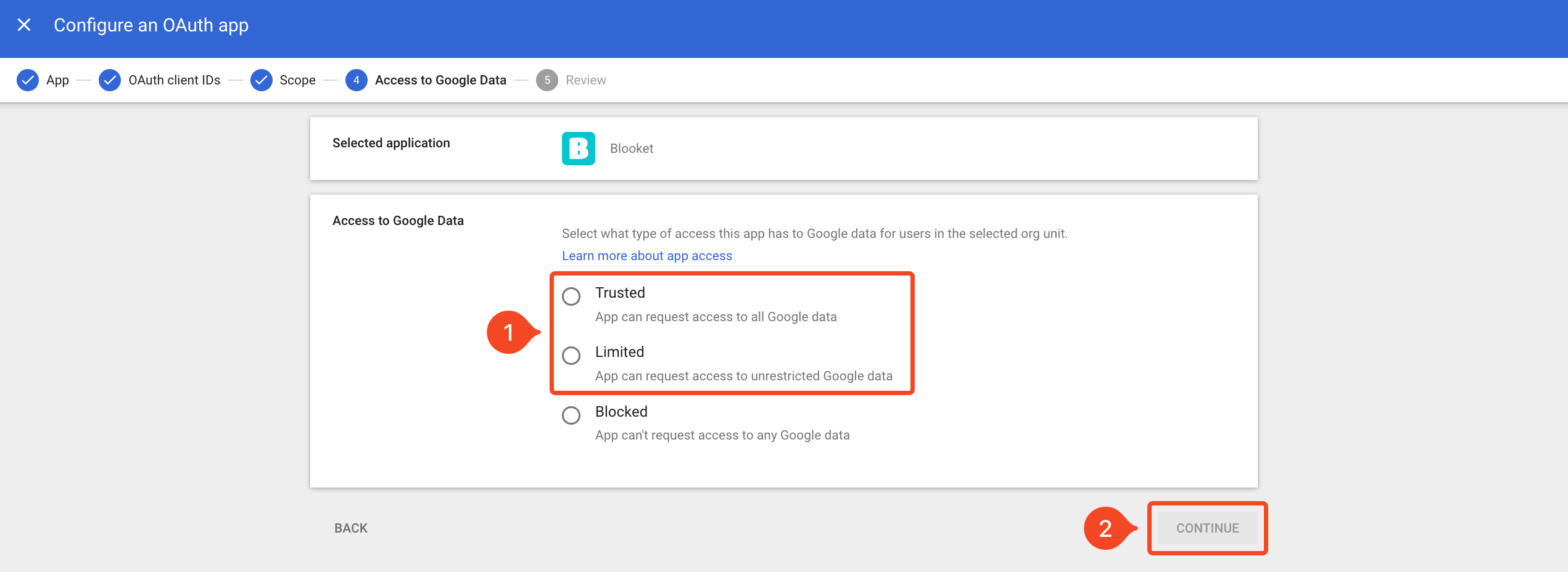Viewport: 1568px width, 572px height.
Task: Click the step 4 circle icon
Action: tap(357, 80)
